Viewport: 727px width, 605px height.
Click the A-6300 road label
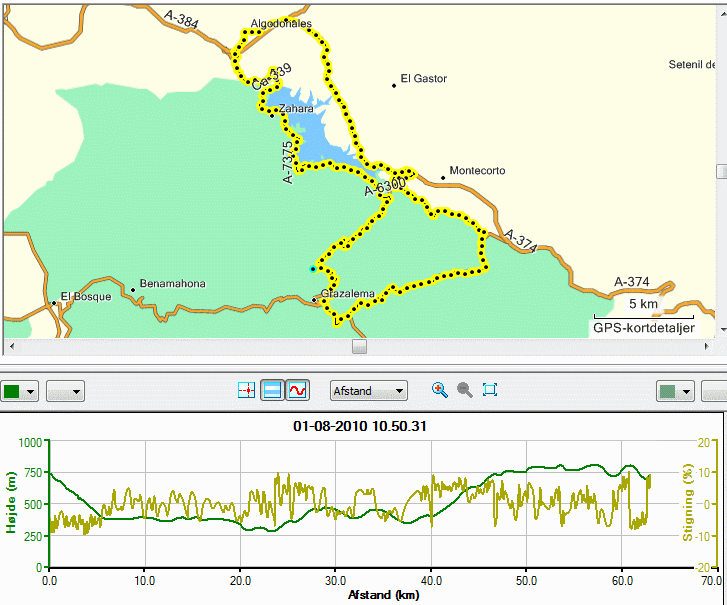pos(385,186)
